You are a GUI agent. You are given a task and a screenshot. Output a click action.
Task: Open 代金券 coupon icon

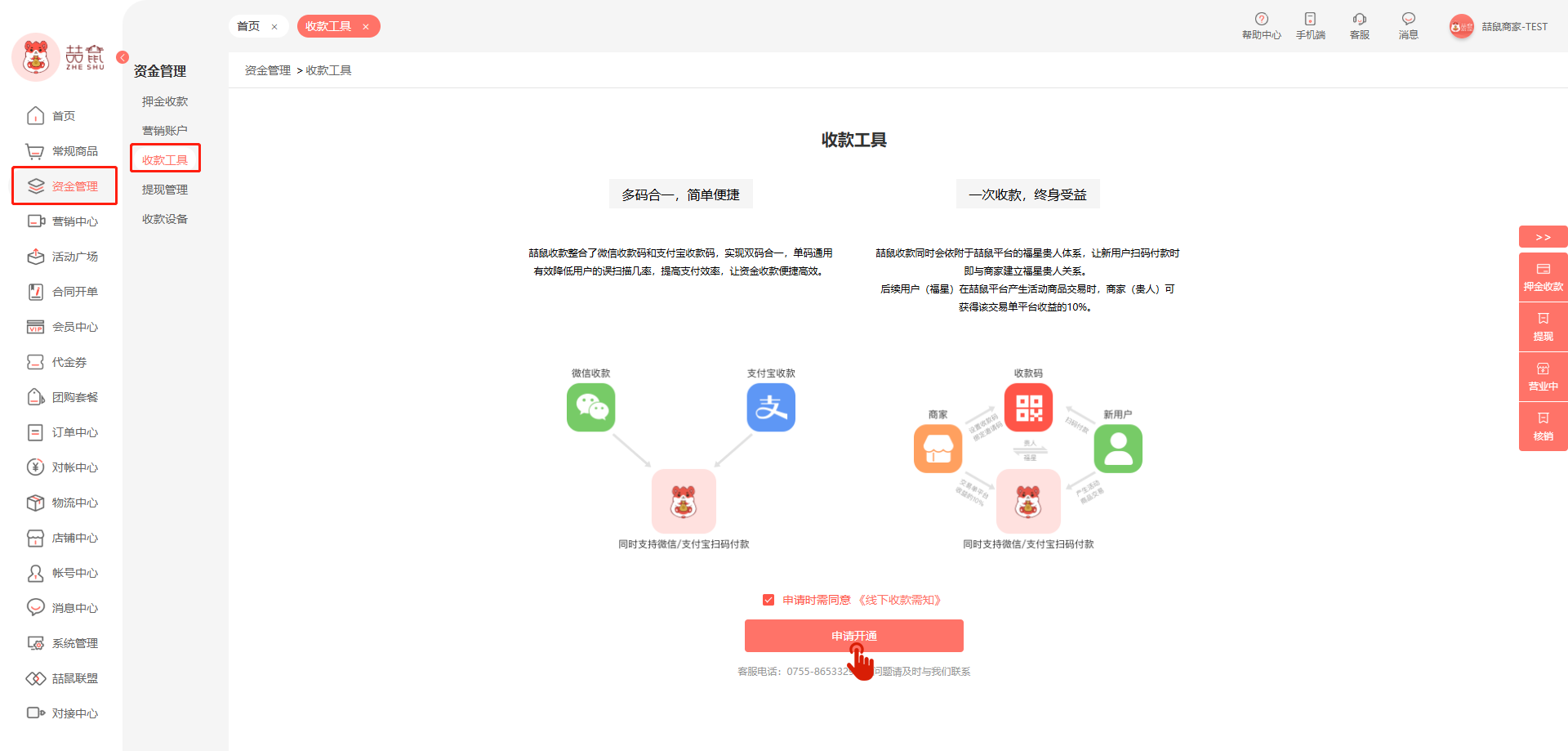pos(36,362)
